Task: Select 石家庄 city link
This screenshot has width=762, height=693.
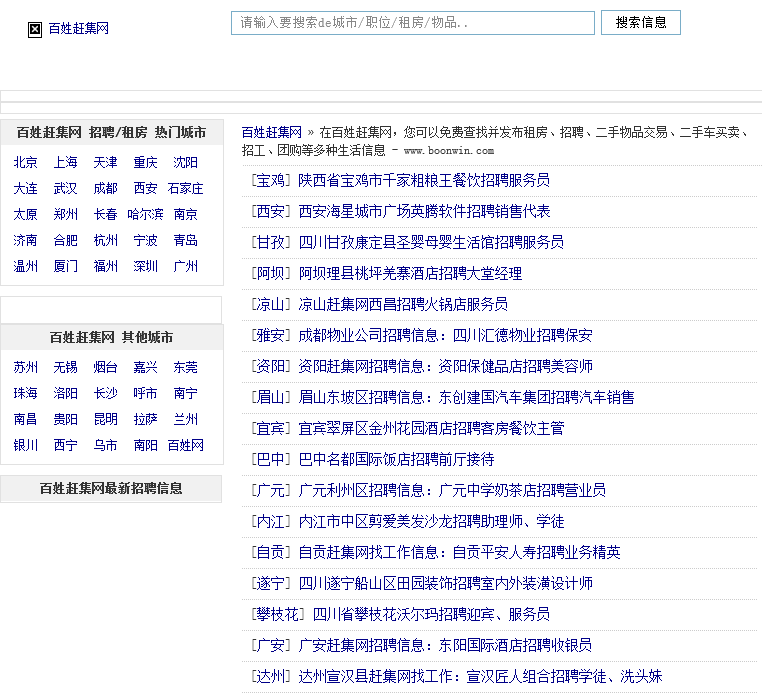Action: tap(185, 188)
